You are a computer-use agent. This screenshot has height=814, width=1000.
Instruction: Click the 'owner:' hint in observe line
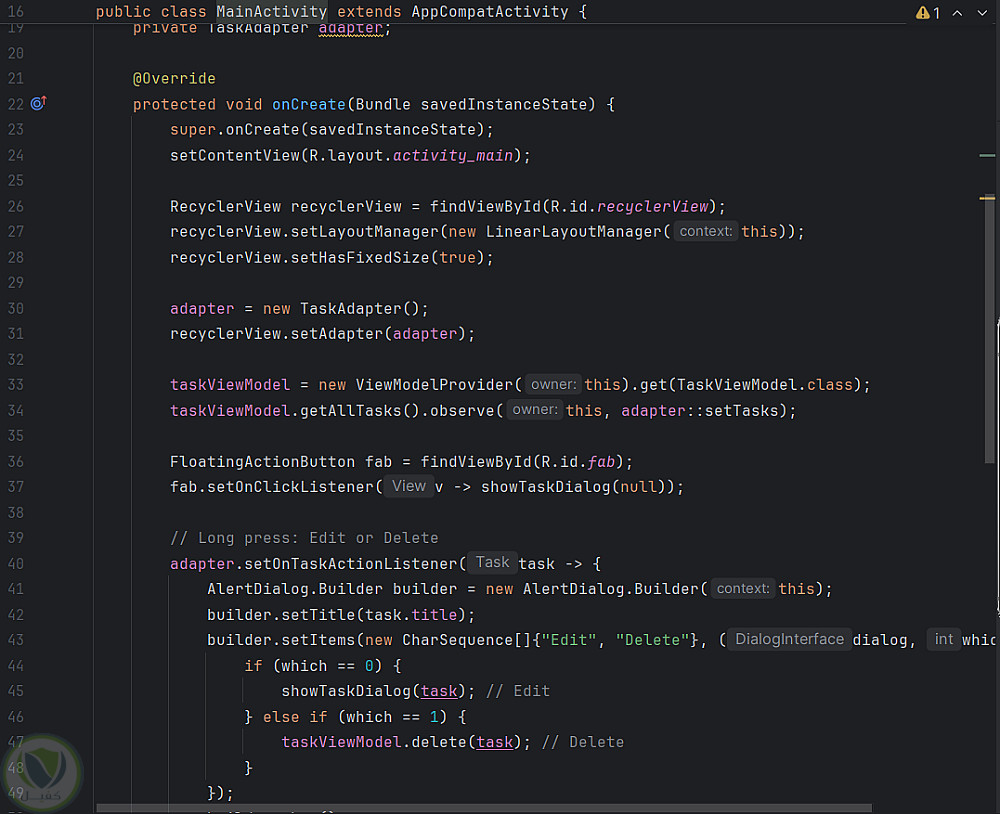(534, 410)
